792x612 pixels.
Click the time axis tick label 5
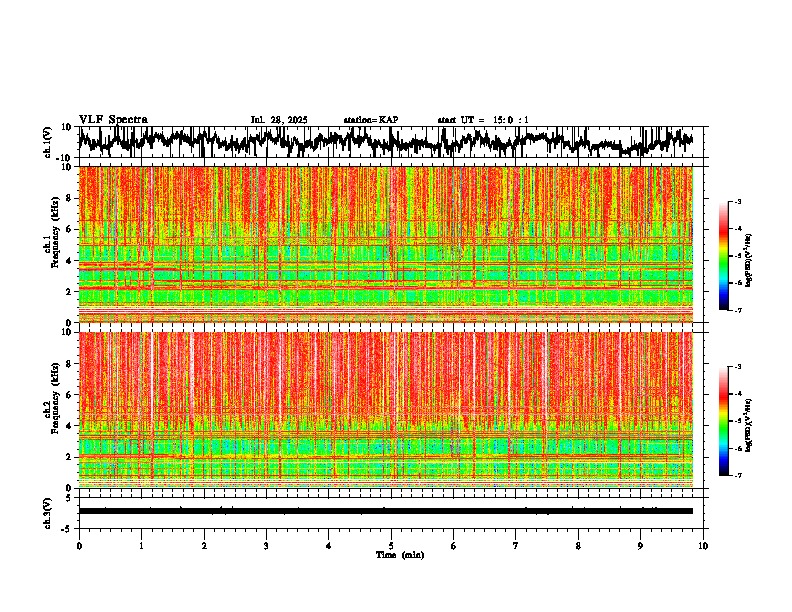point(391,546)
